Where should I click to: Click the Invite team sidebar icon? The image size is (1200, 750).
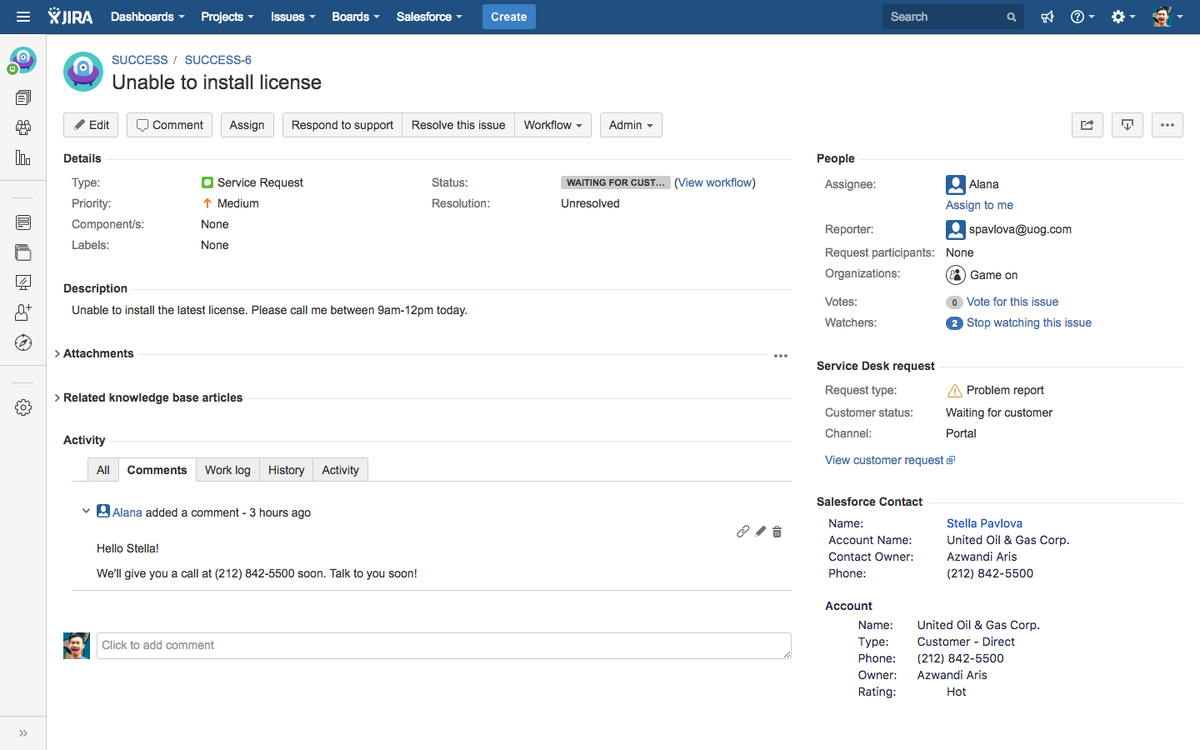click(x=23, y=312)
